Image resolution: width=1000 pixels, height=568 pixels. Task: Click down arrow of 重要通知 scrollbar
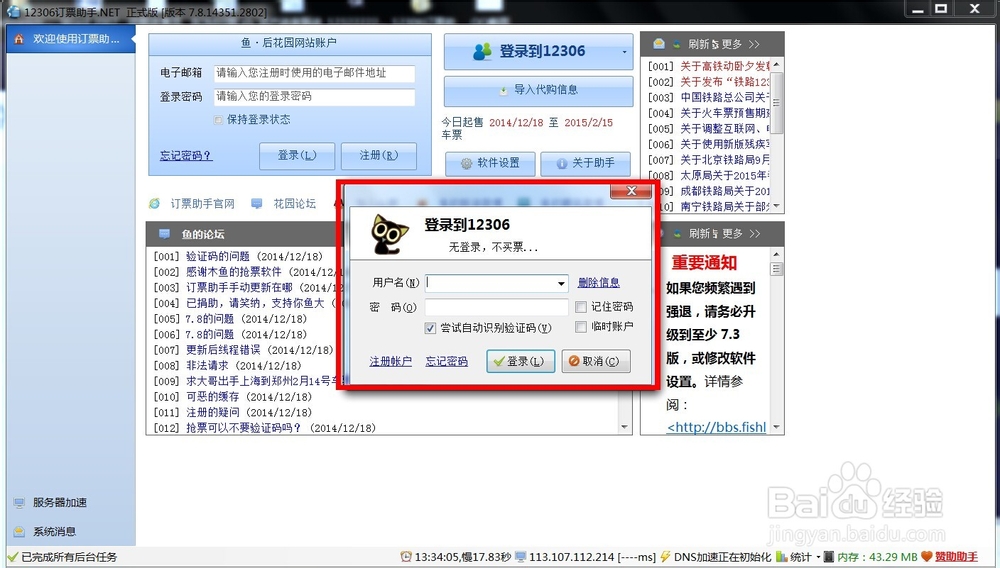coord(776,427)
